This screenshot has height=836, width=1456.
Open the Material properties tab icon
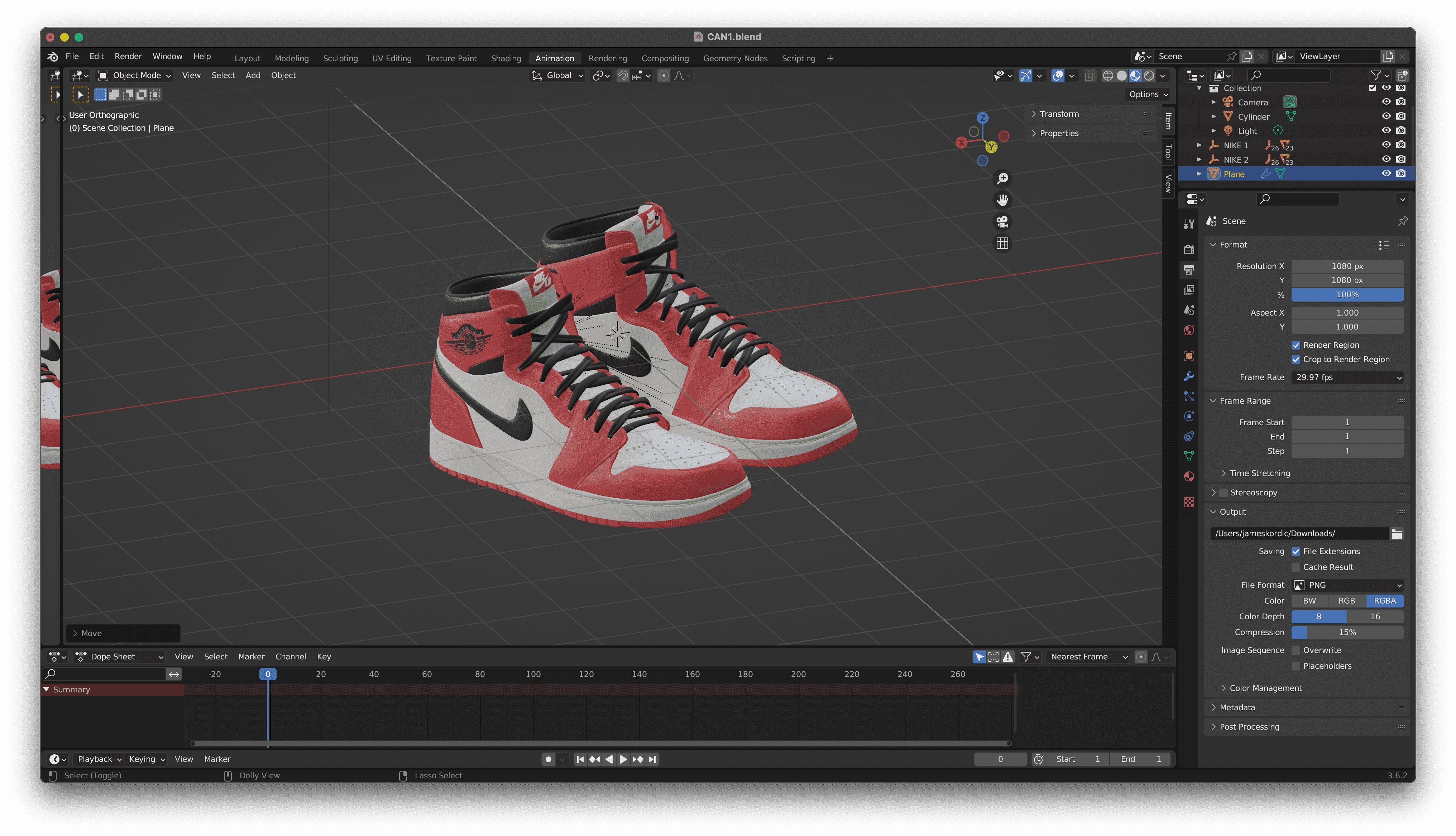point(1189,477)
